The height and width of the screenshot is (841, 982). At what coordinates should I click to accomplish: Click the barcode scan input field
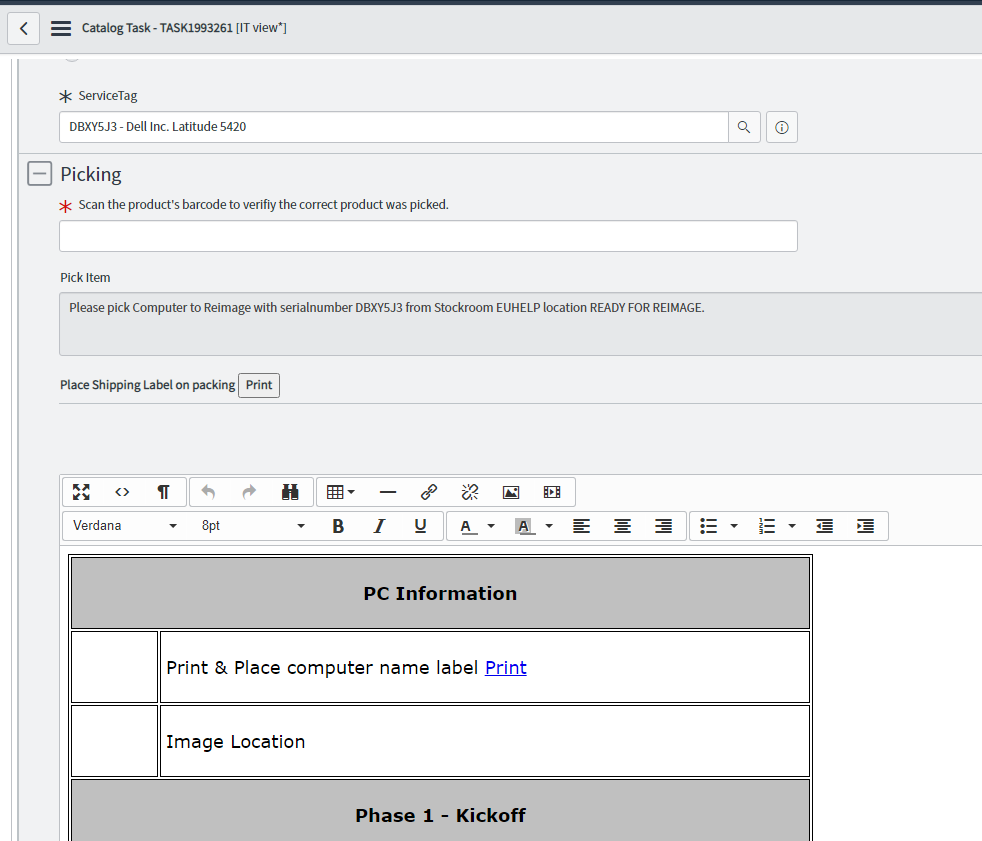tap(428, 236)
